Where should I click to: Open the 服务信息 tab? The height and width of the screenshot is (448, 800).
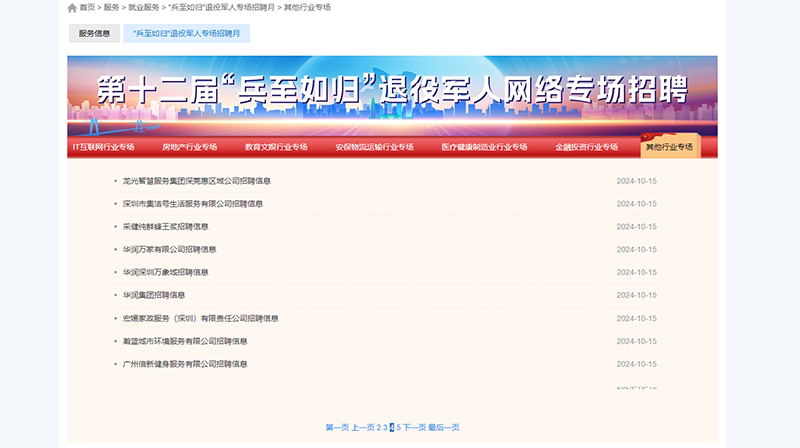click(94, 34)
